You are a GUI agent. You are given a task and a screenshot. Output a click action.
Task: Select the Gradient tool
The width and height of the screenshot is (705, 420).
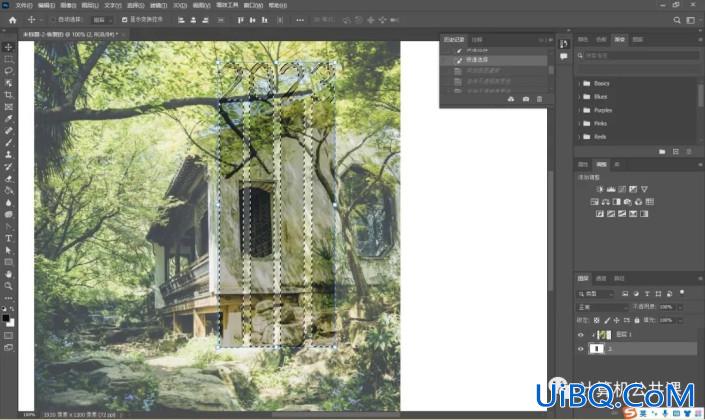[8, 191]
